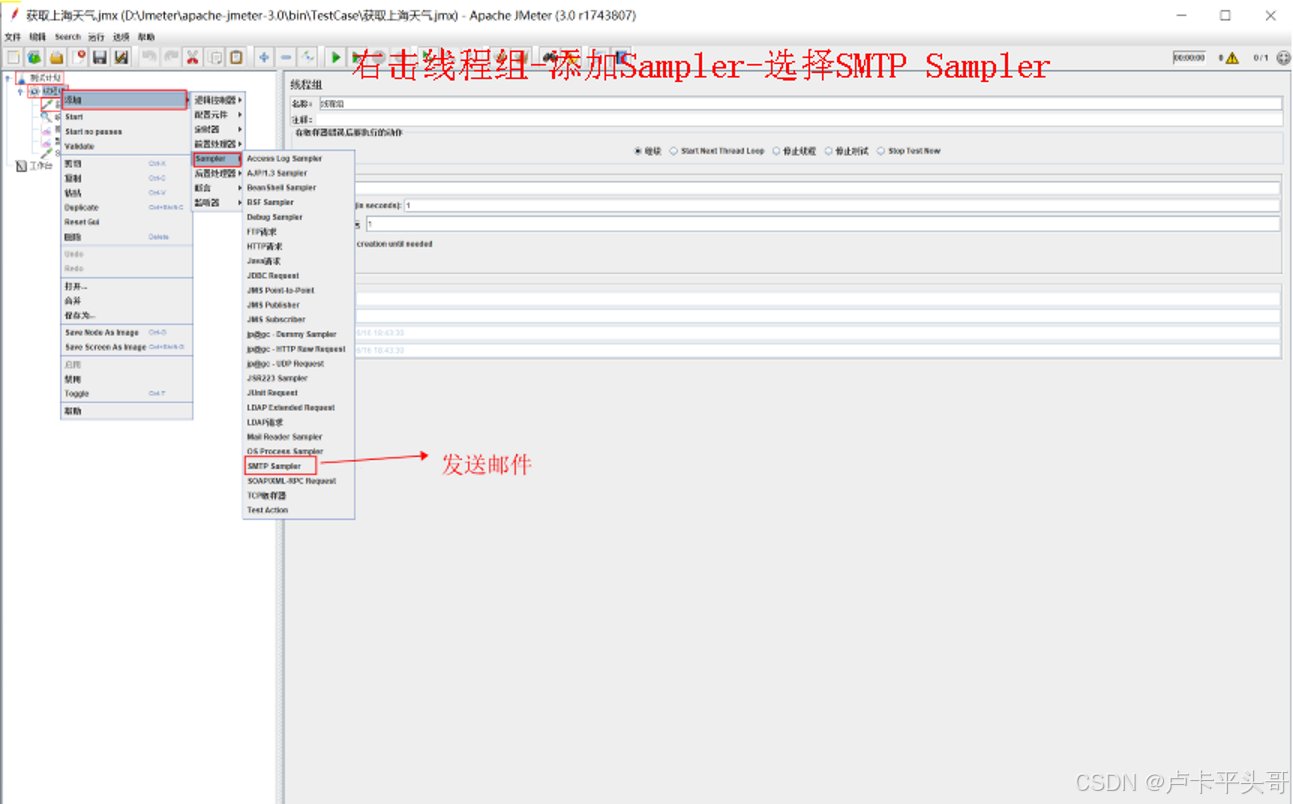Screen dimensions: 1293x804
Task: Click the test plan tree root icon
Action: coord(22,78)
